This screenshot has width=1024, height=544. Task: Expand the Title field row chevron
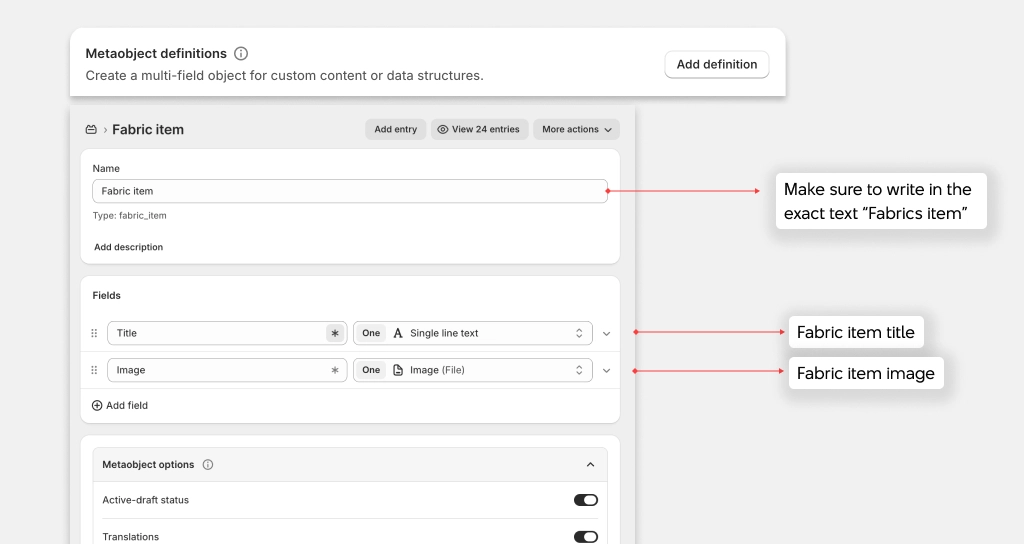coord(607,334)
